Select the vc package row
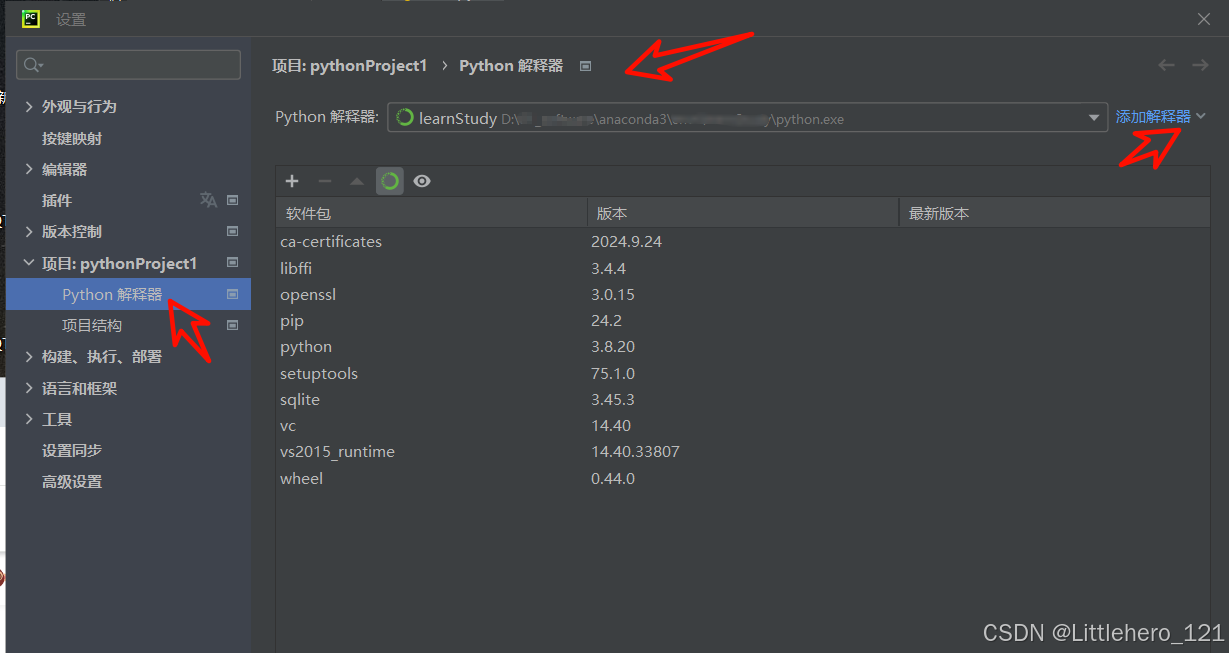This screenshot has width=1229, height=653. tap(743, 425)
